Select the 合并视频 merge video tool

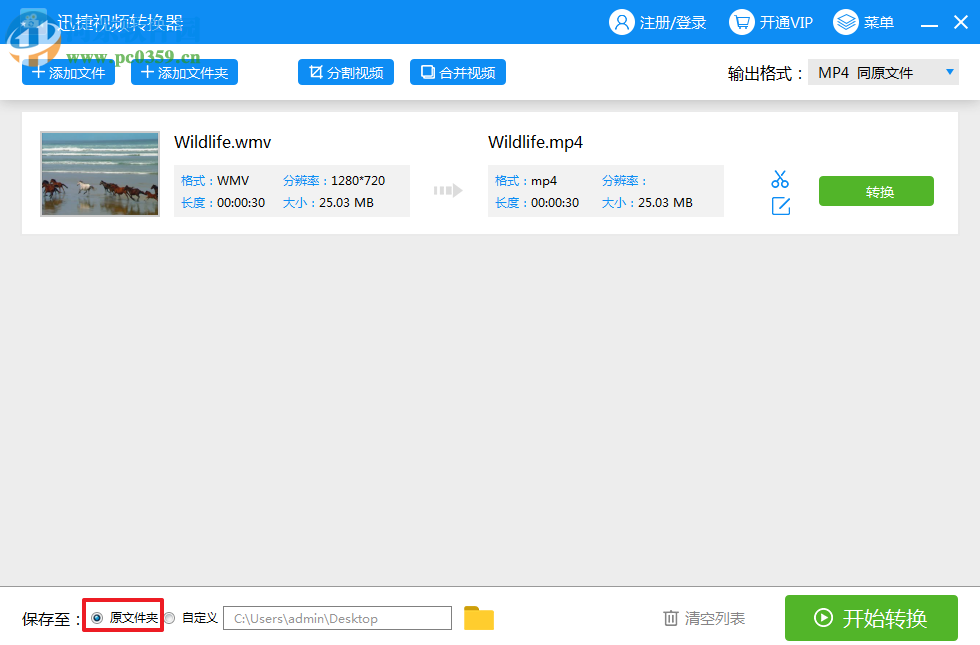tap(457, 71)
